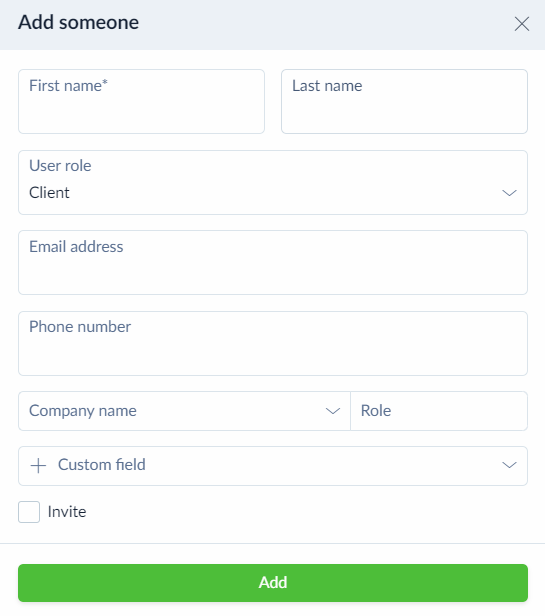Click the green Add button
This screenshot has height=616, width=545.
pyautogui.click(x=273, y=583)
